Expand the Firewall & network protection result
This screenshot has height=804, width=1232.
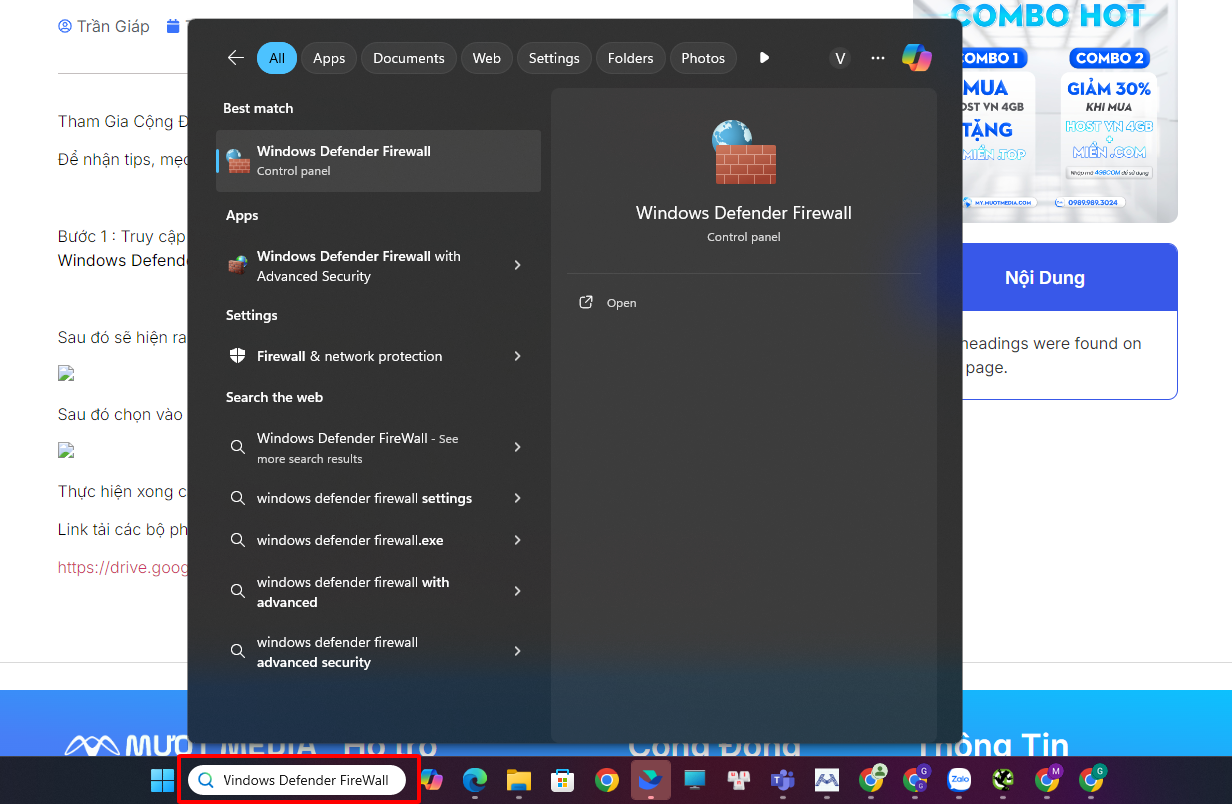517,356
